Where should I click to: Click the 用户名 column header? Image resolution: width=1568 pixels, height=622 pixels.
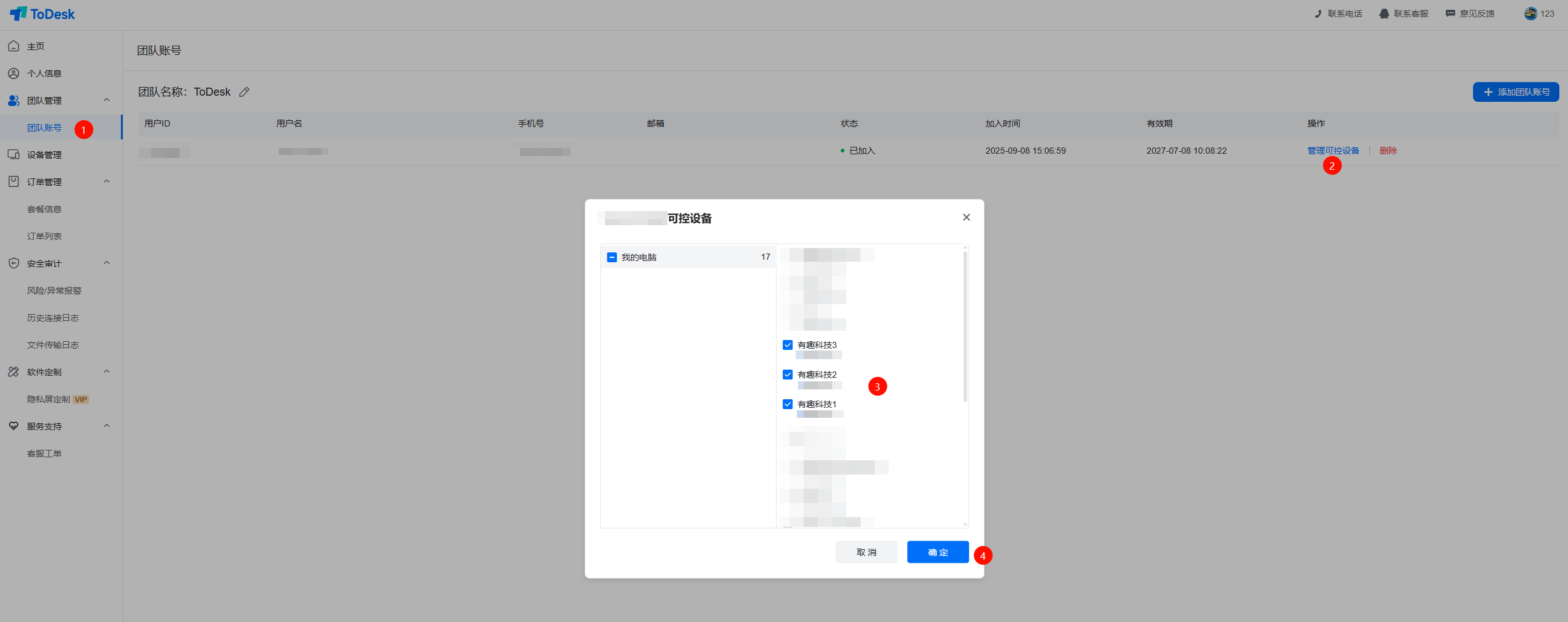289,123
